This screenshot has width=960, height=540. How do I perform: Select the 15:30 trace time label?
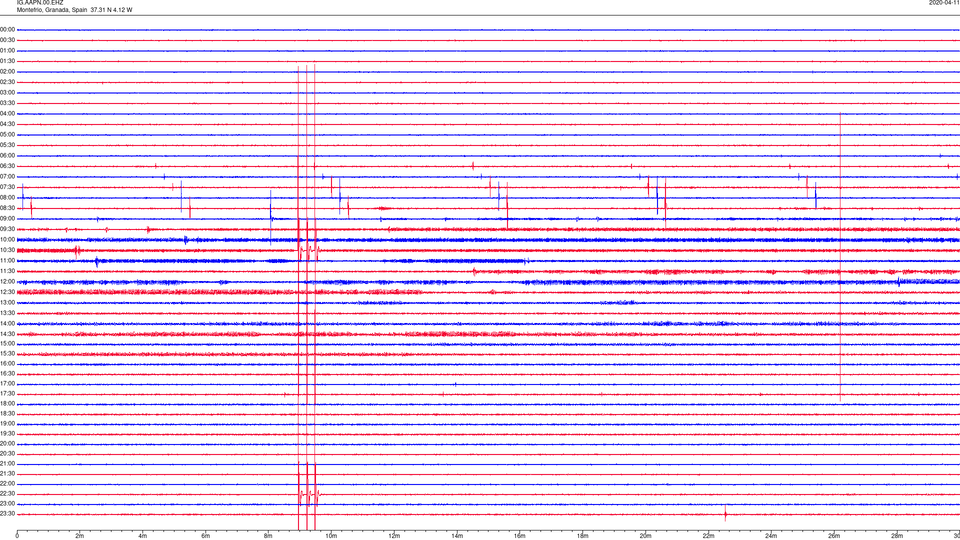coord(7,354)
